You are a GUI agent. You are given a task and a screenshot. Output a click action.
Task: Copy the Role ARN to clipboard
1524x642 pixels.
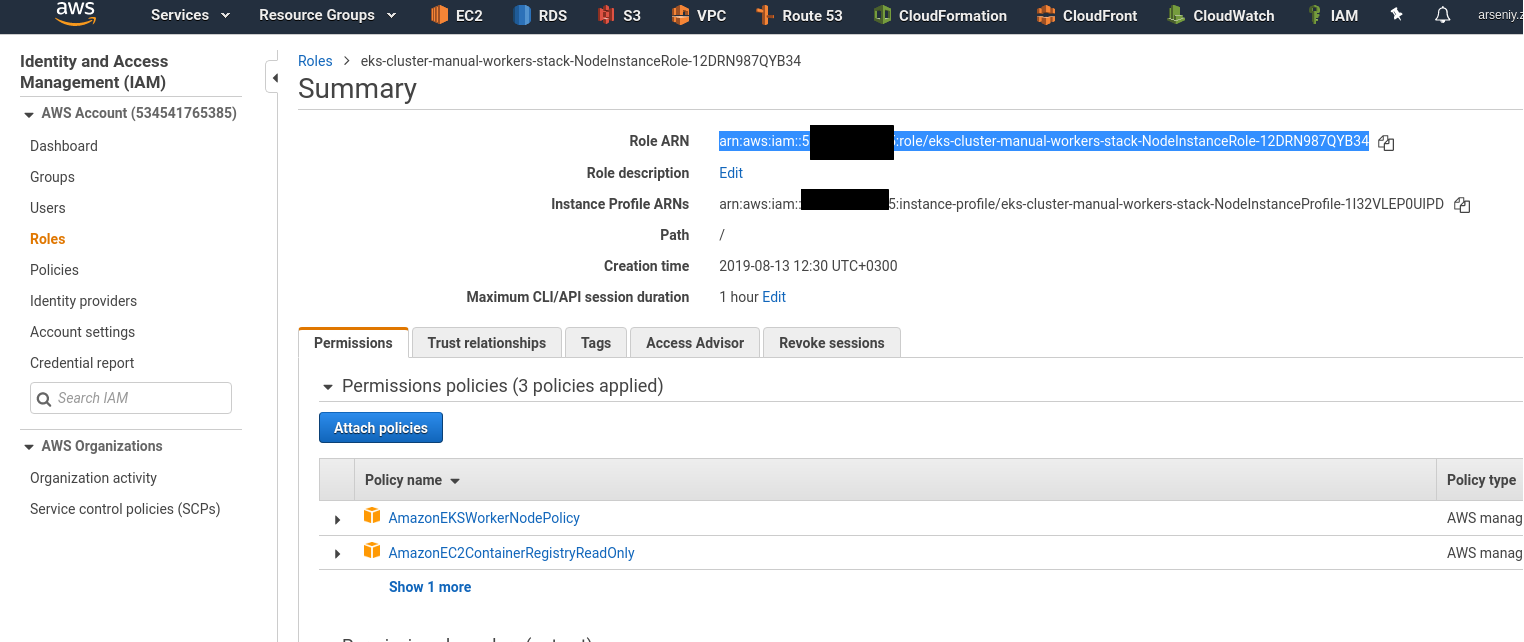[x=1386, y=143]
